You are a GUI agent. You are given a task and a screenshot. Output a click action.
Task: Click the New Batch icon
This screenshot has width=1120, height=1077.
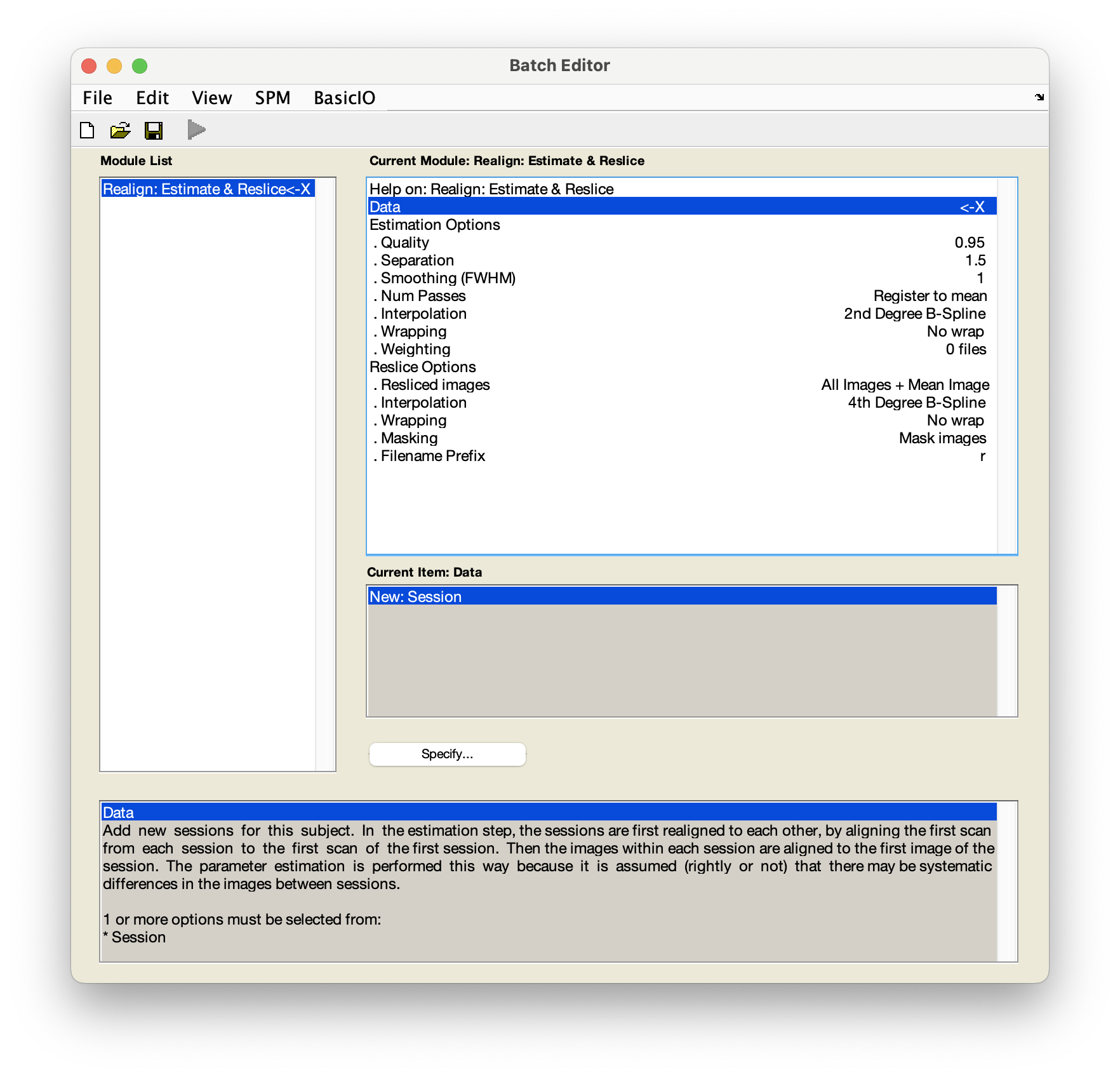87,130
